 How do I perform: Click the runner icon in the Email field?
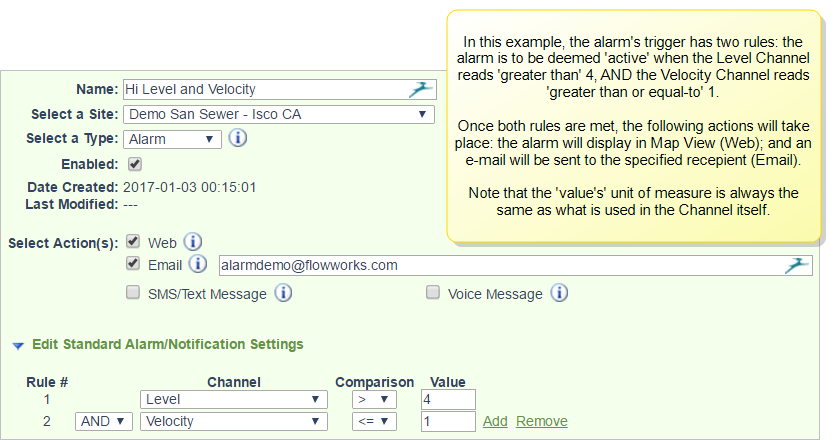pyautogui.click(x=797, y=265)
